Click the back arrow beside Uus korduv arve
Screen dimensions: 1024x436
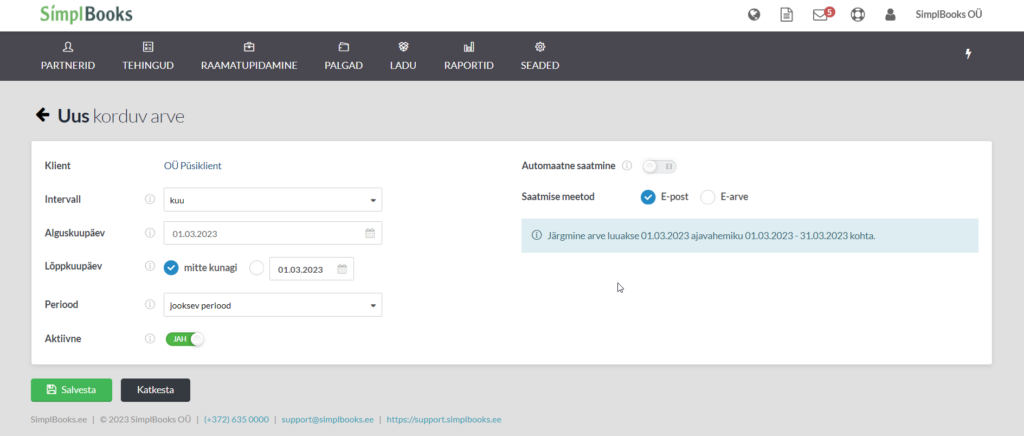pyautogui.click(x=43, y=116)
